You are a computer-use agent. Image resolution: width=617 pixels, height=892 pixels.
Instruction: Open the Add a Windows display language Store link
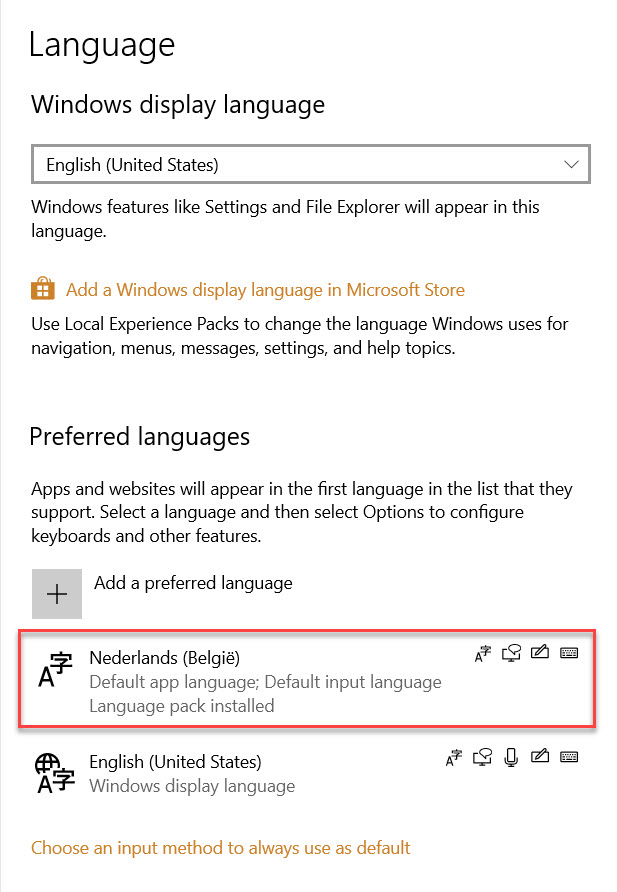pos(265,290)
